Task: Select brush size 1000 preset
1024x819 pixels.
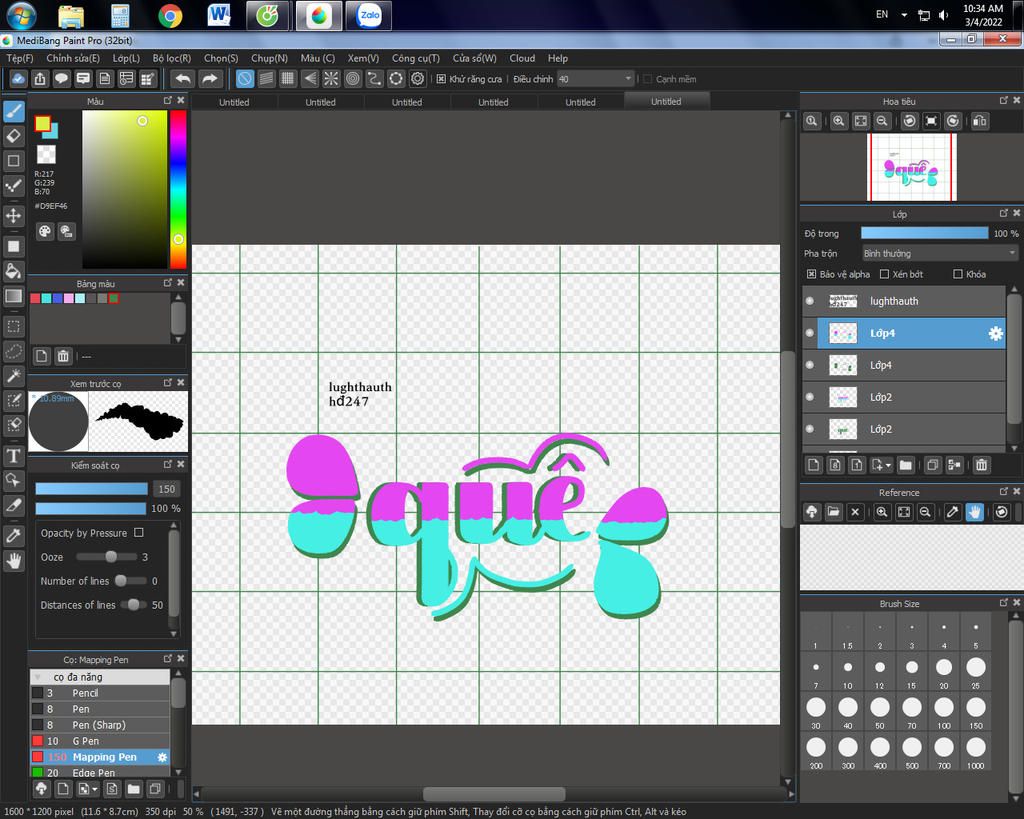Action: pyautogui.click(x=976, y=752)
